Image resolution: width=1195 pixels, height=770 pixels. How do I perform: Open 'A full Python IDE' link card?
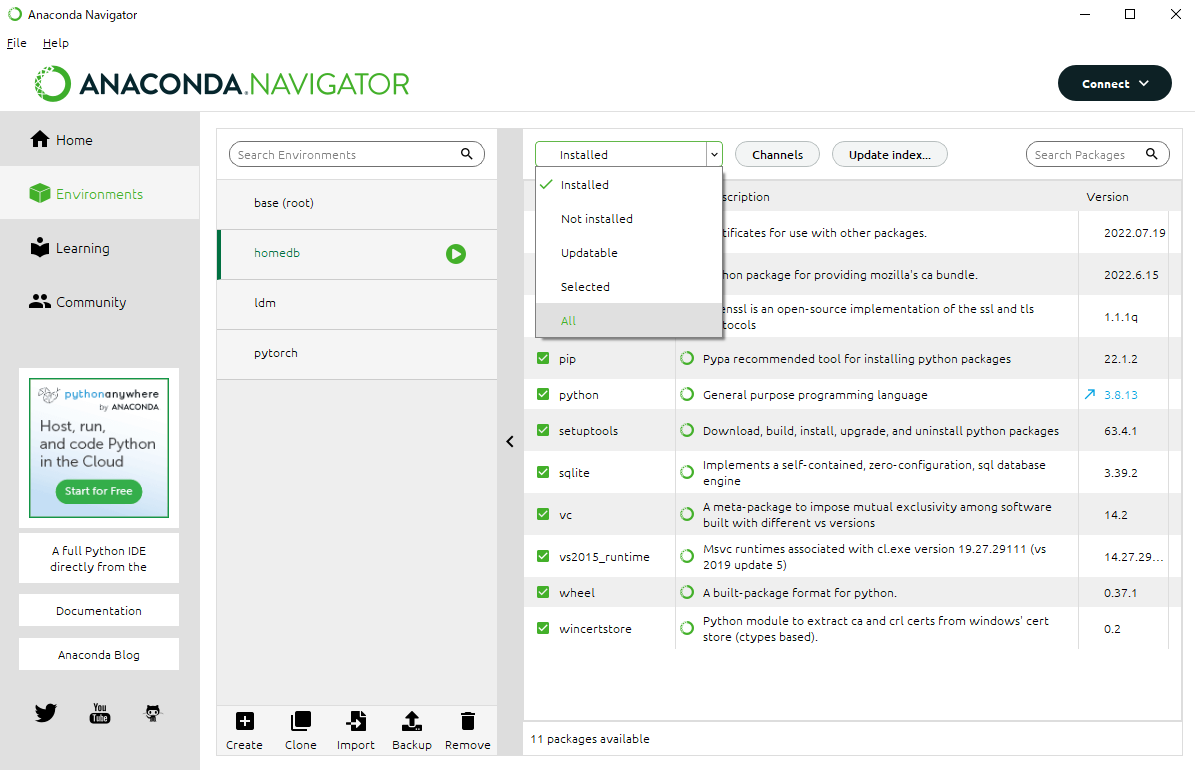click(x=99, y=559)
